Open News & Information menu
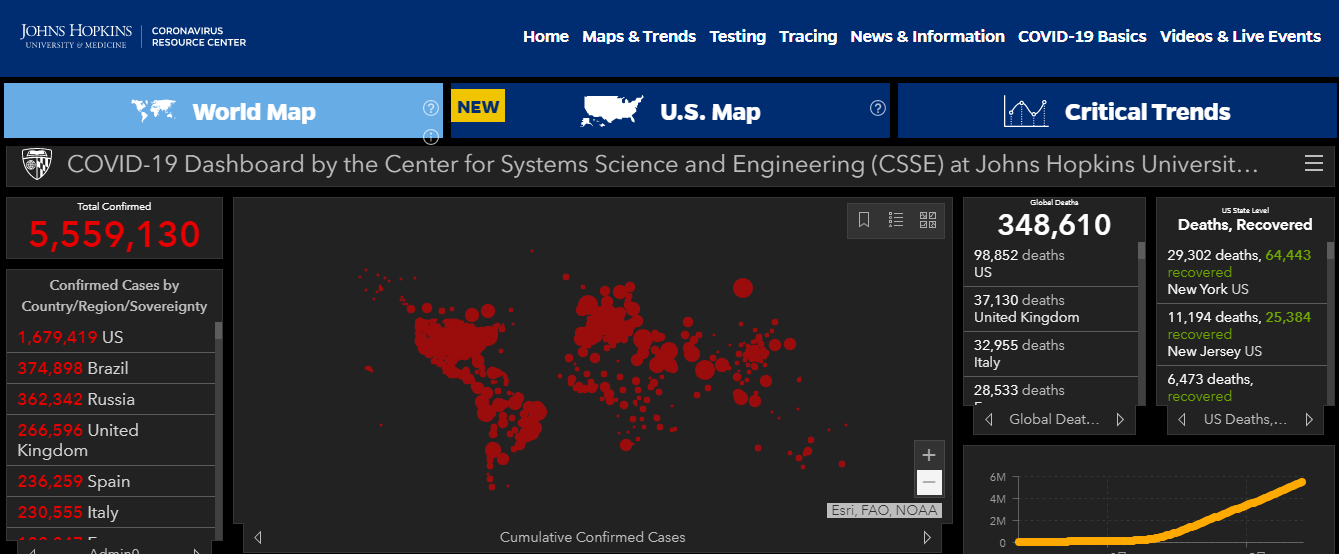 pyautogui.click(x=927, y=36)
